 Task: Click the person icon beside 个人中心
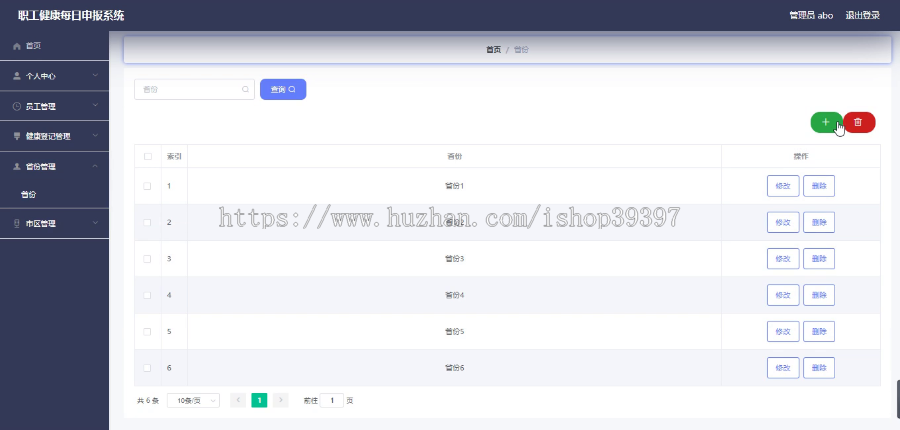pos(17,76)
